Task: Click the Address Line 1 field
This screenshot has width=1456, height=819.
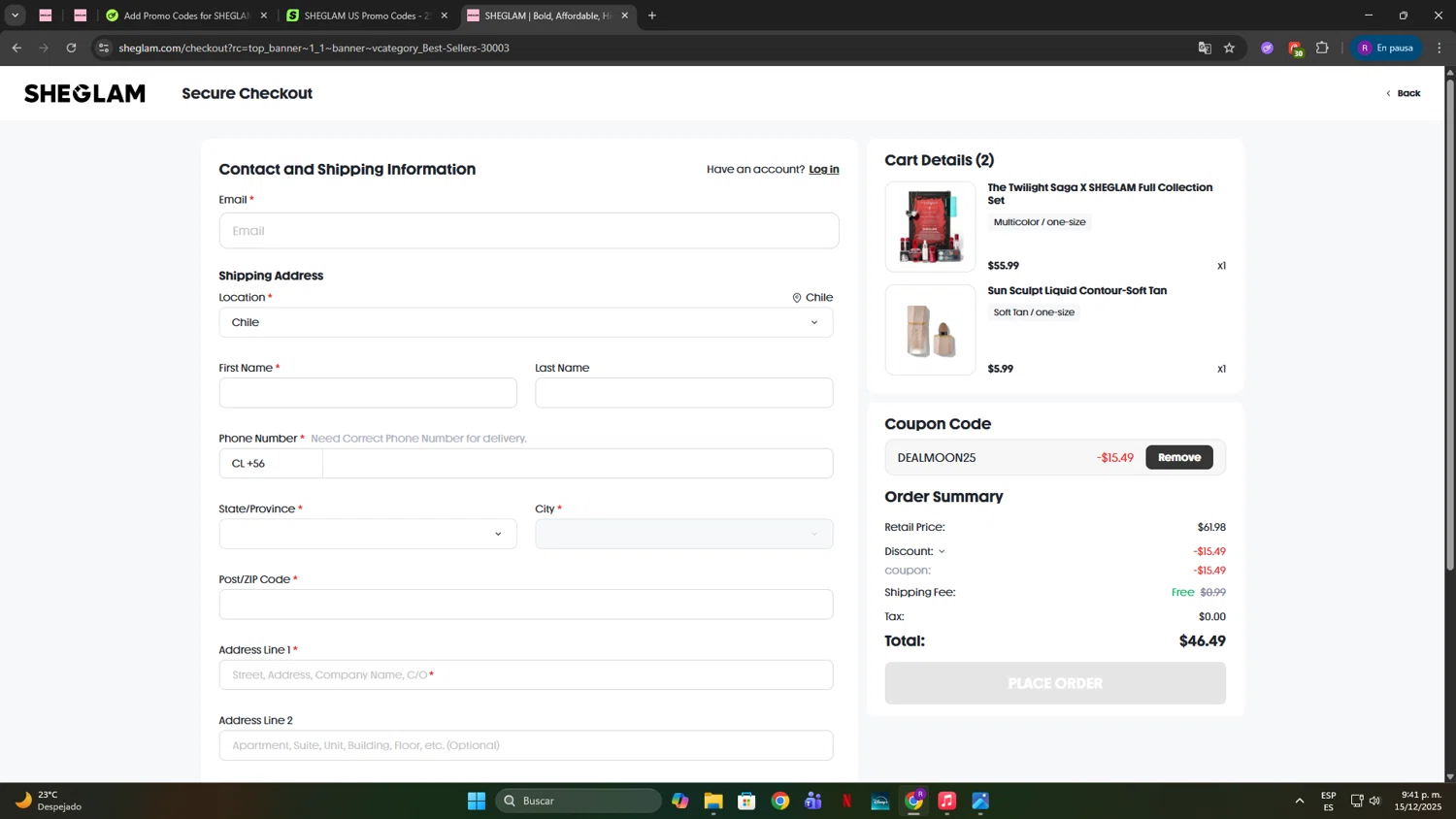Action: tap(526, 675)
